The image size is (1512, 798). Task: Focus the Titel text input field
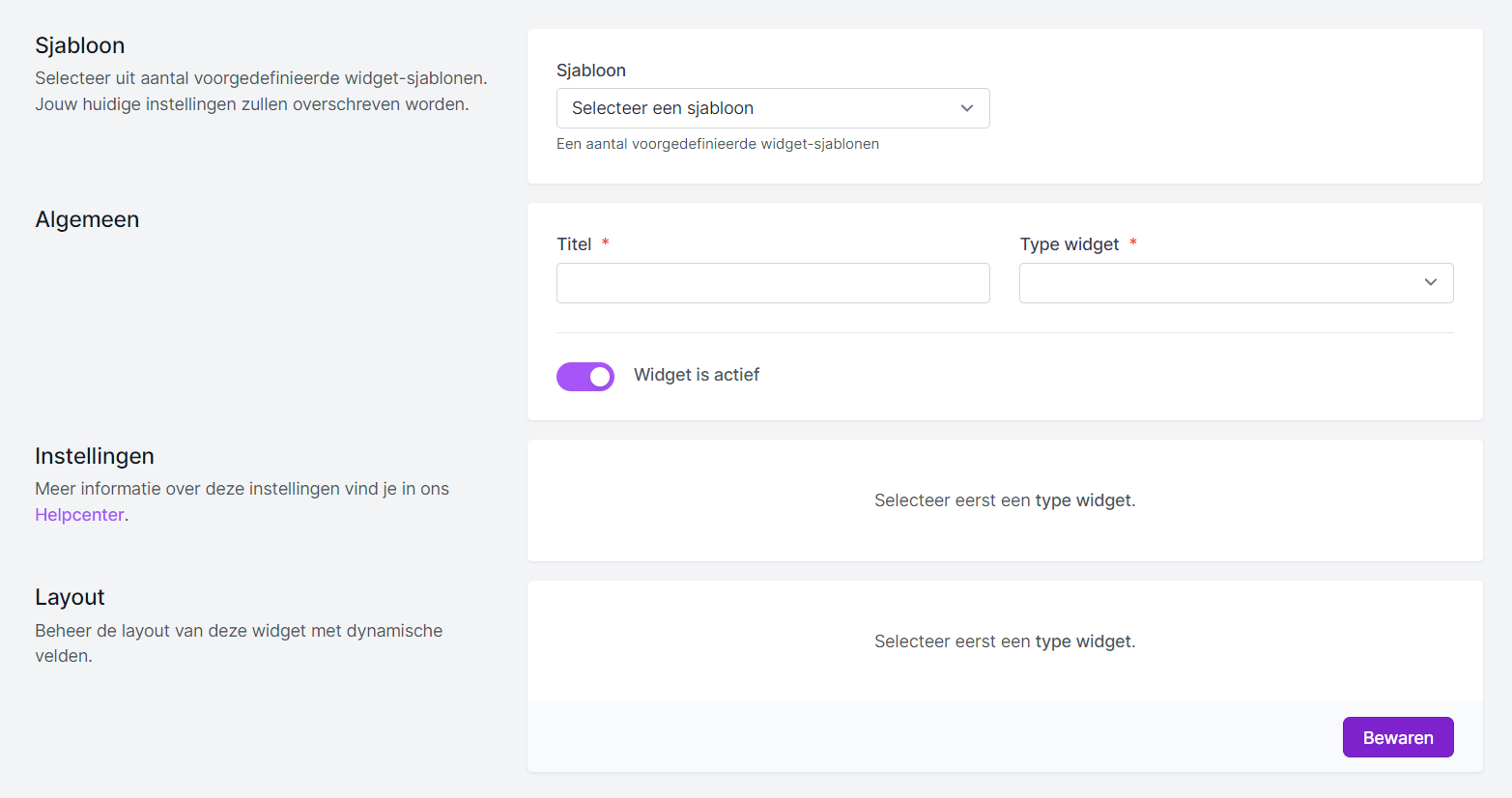(773, 283)
